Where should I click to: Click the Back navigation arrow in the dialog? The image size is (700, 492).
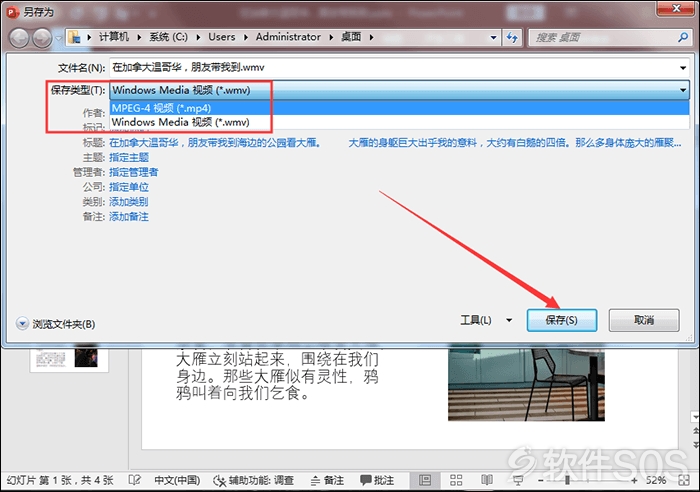pos(19,38)
